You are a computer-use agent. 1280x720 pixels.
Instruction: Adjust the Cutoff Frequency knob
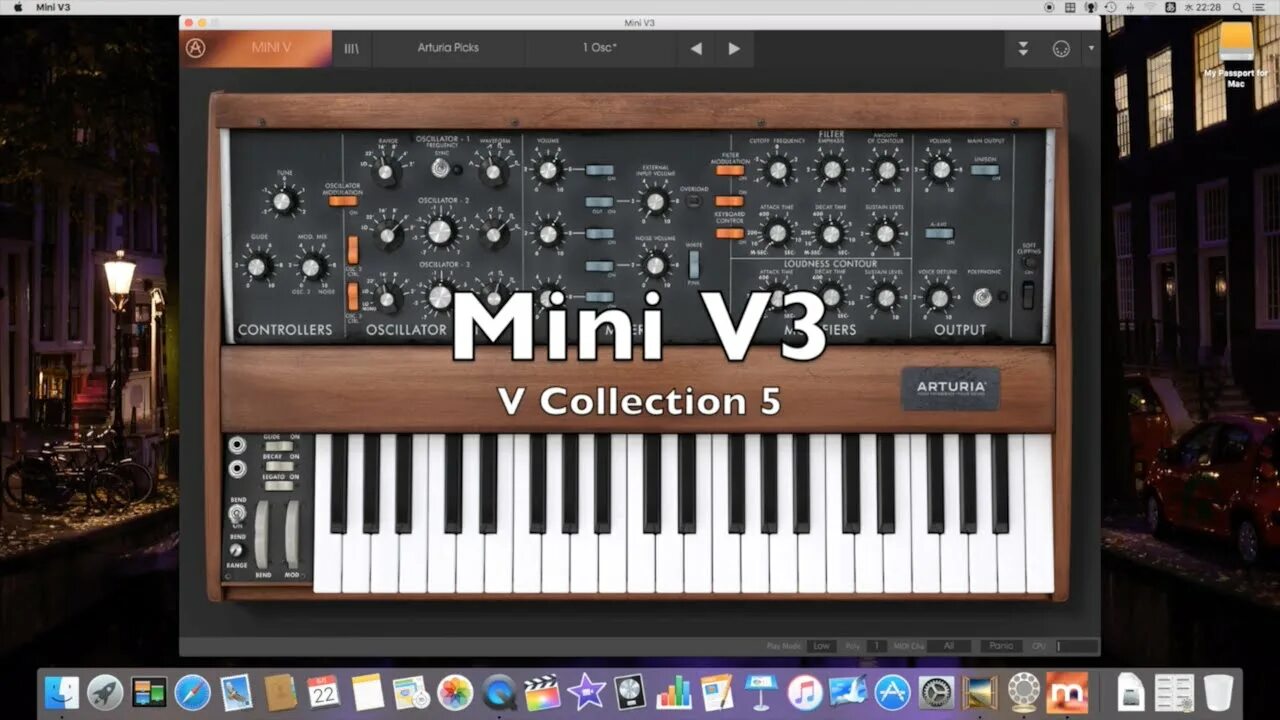(778, 170)
